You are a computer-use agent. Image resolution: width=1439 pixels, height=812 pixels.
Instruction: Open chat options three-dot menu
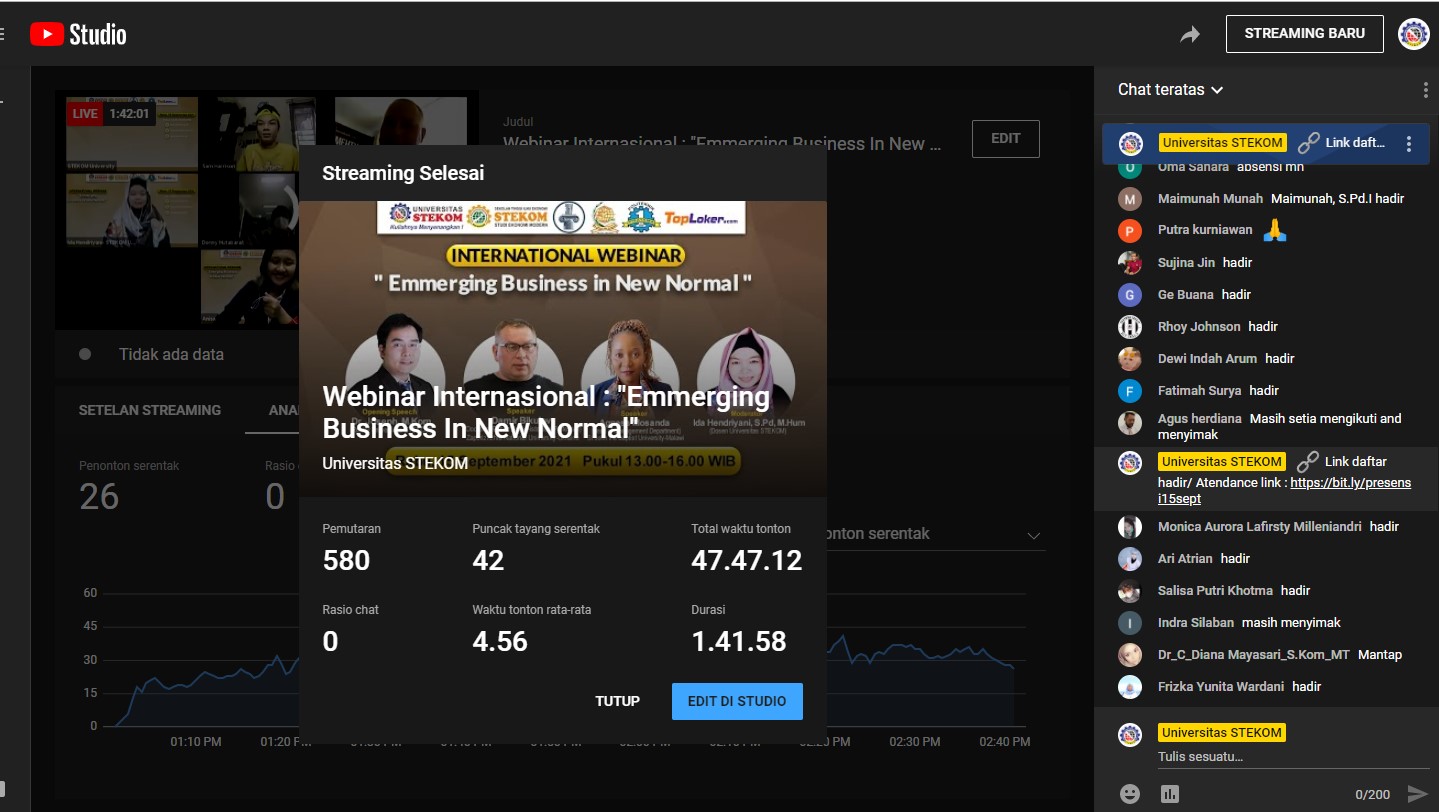tap(1425, 90)
